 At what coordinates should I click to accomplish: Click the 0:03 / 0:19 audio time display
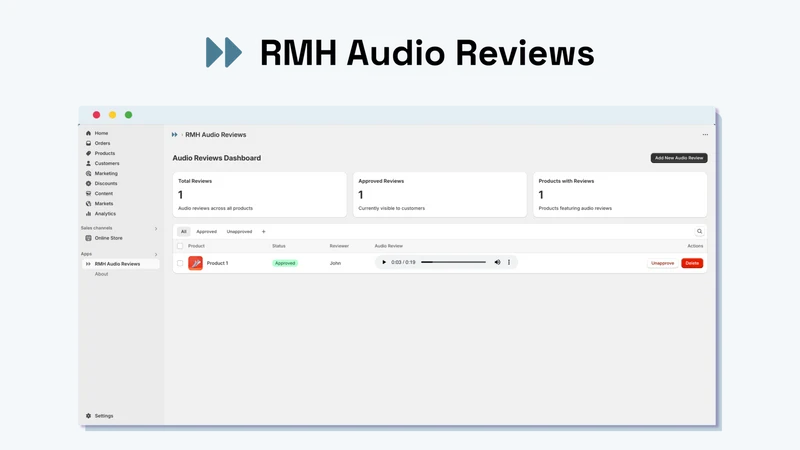404,262
